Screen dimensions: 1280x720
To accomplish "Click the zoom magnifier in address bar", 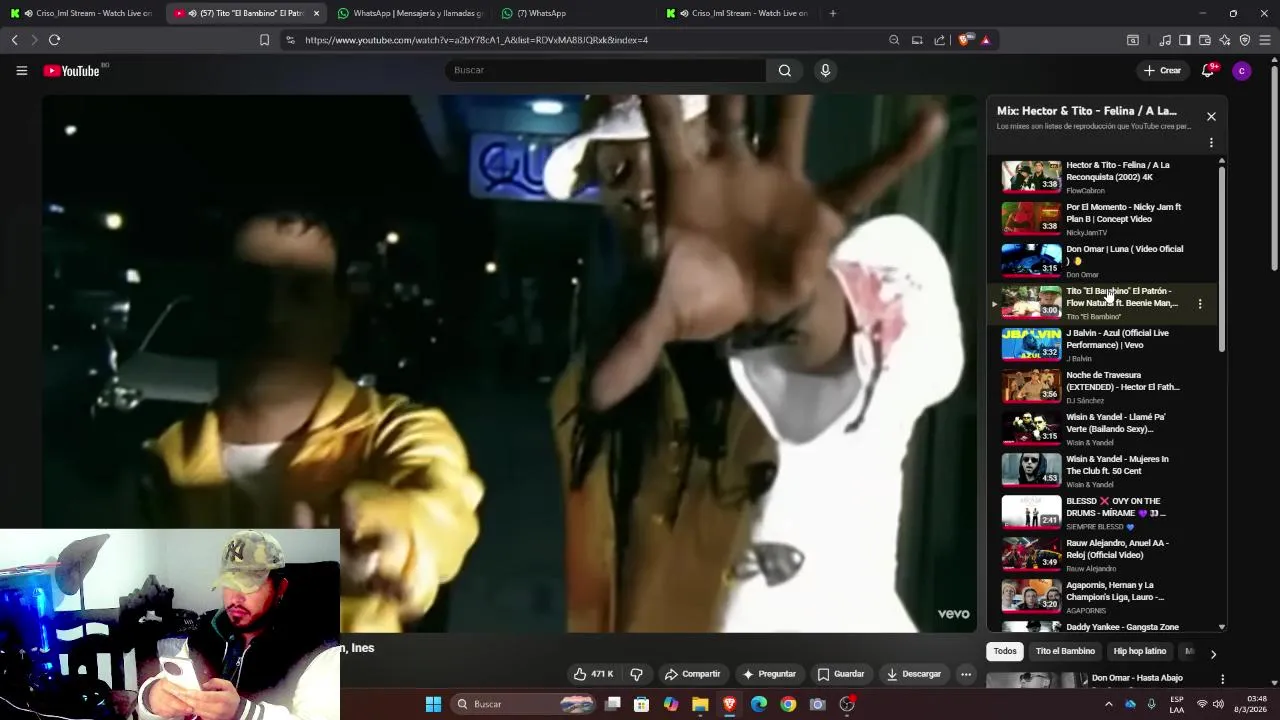I will tap(894, 40).
